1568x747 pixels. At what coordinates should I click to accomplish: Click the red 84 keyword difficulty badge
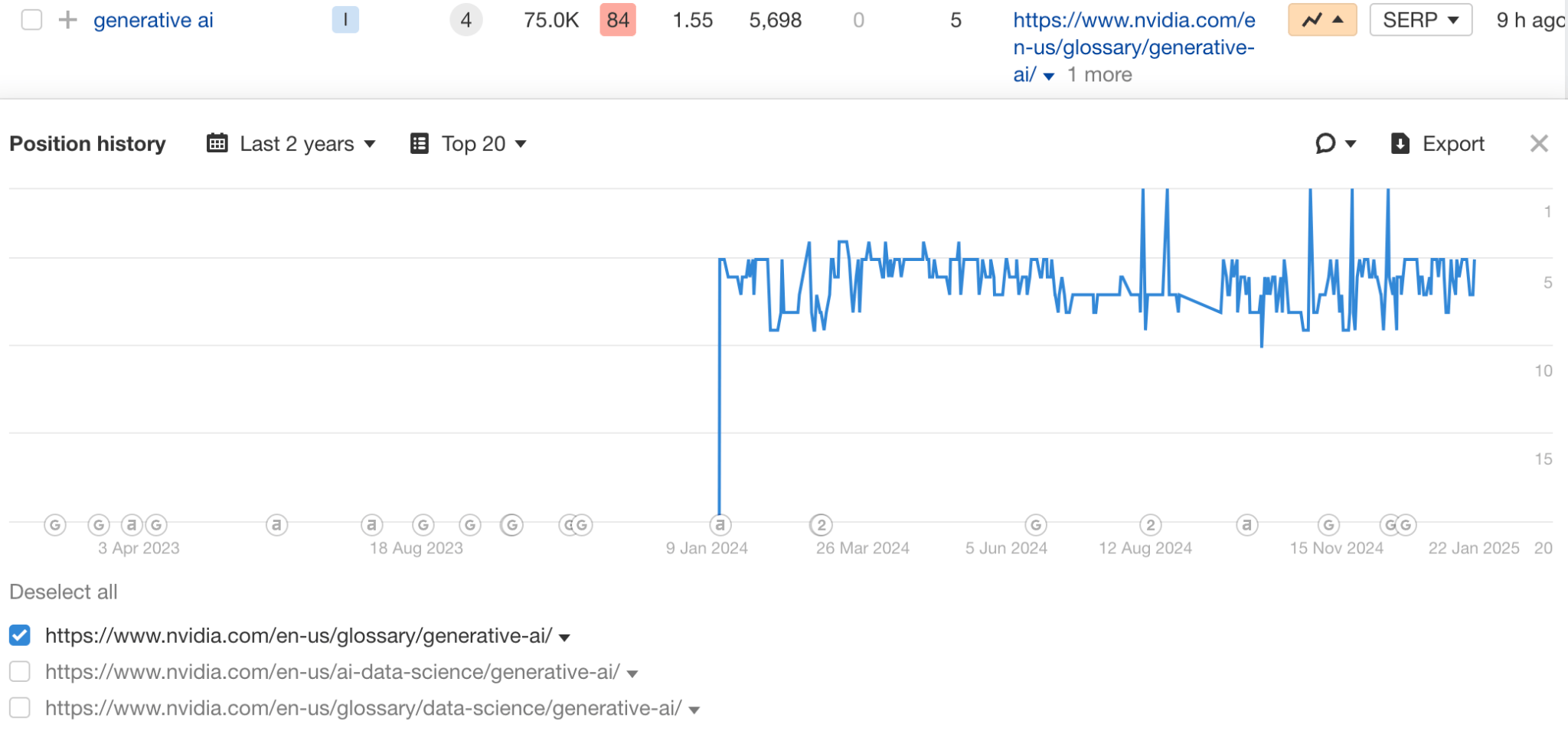[x=618, y=20]
